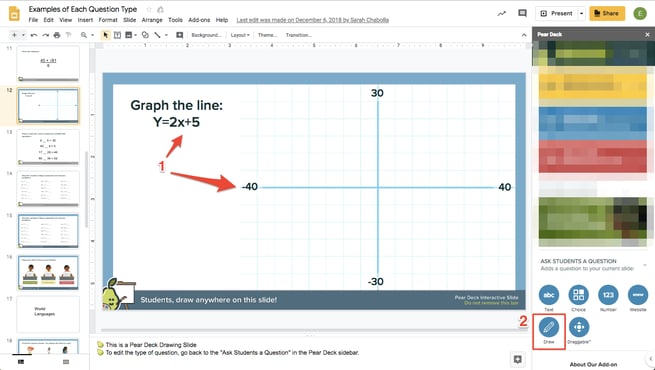Viewport: 655px width, 370px height.
Task: Add a Number question type
Action: (x=608, y=295)
